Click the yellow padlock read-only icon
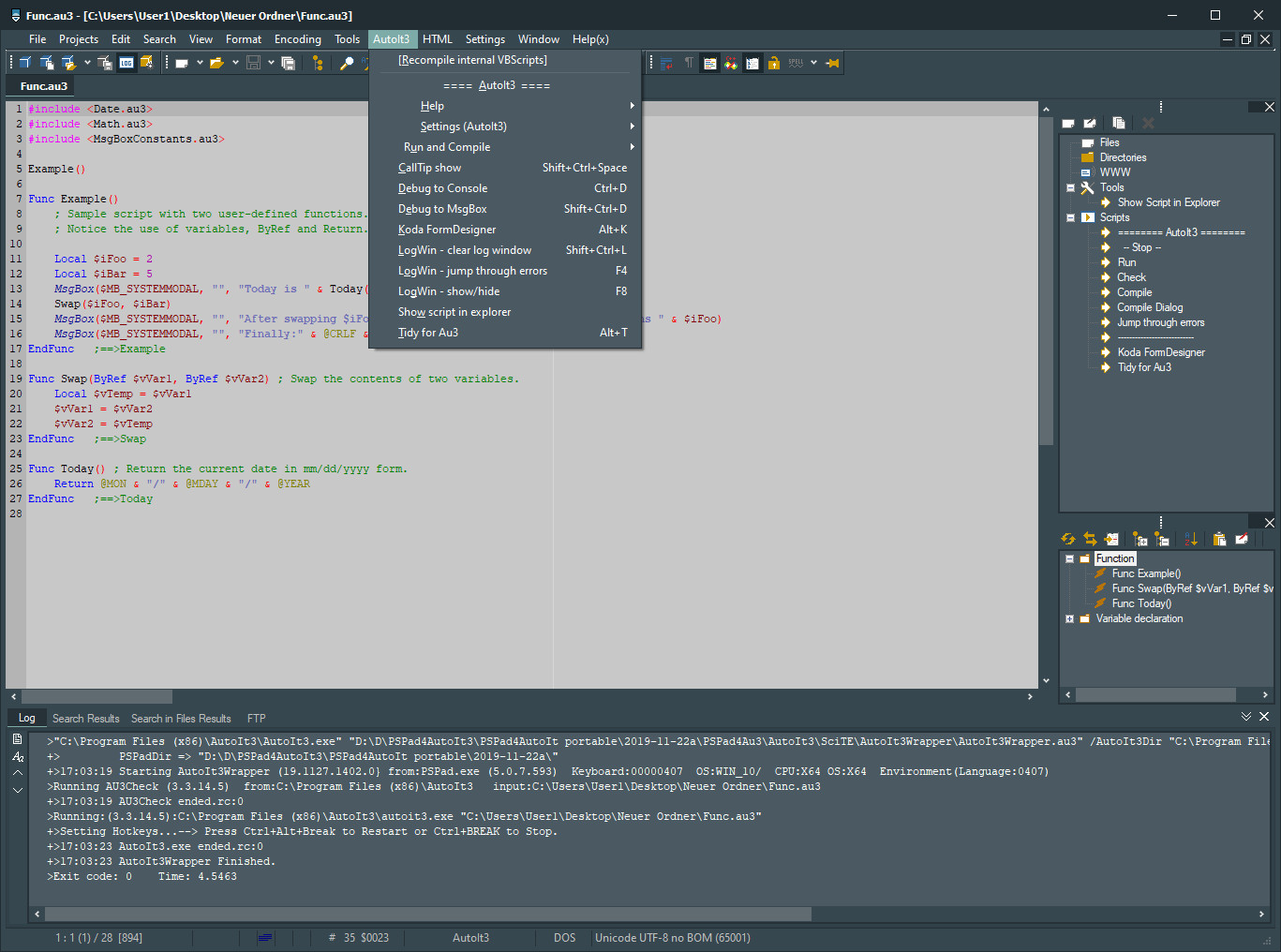The width and height of the screenshot is (1281, 952). click(x=773, y=63)
